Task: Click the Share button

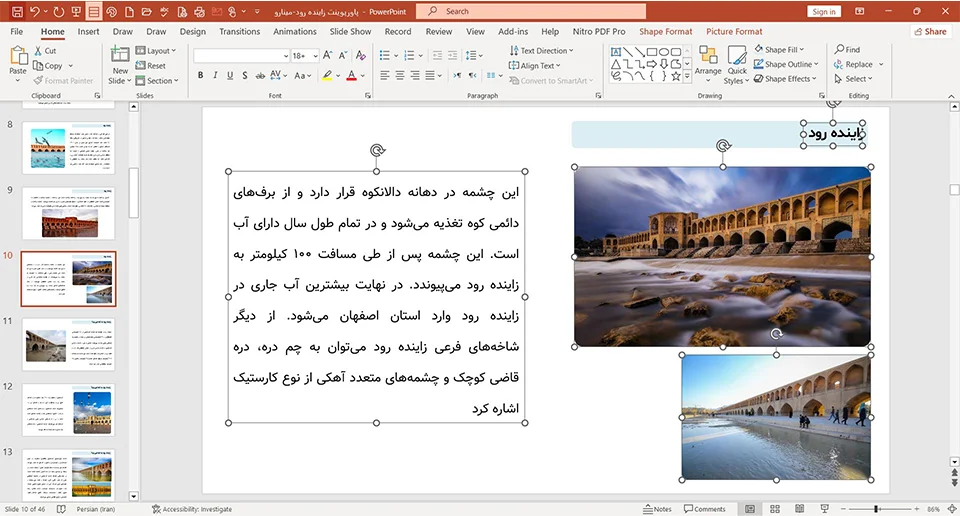Action: click(x=930, y=31)
